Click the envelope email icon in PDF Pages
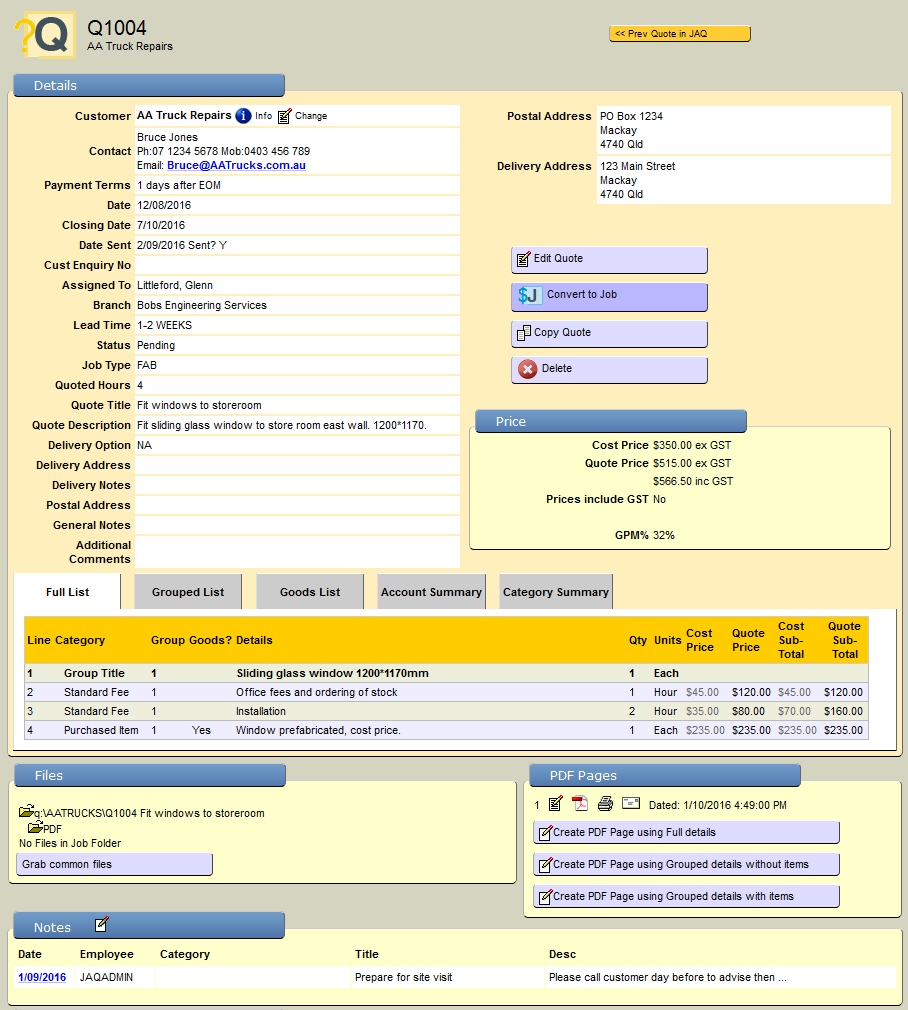Image resolution: width=908 pixels, height=1010 pixels. click(x=631, y=803)
